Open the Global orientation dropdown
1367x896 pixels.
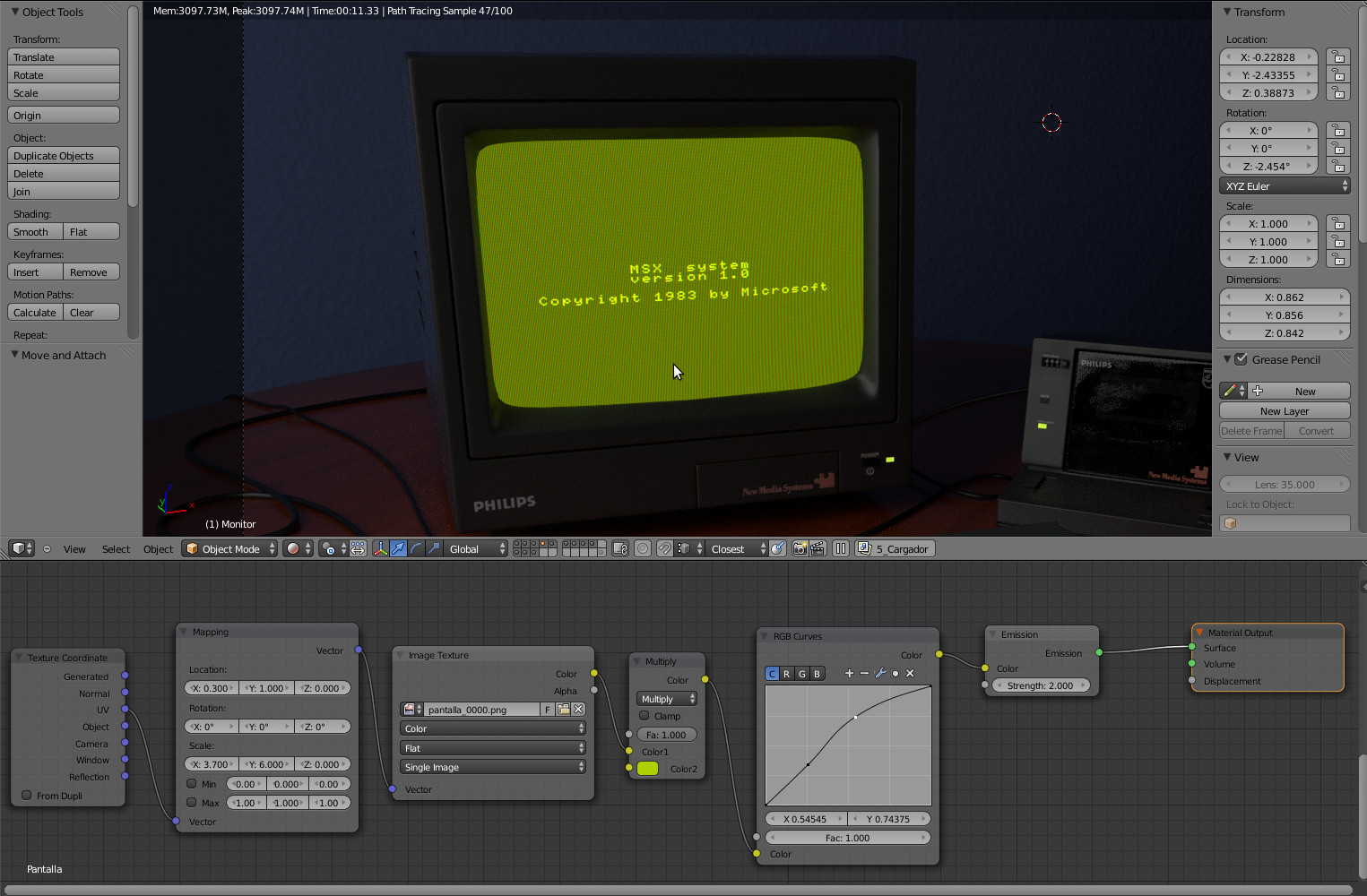click(476, 548)
